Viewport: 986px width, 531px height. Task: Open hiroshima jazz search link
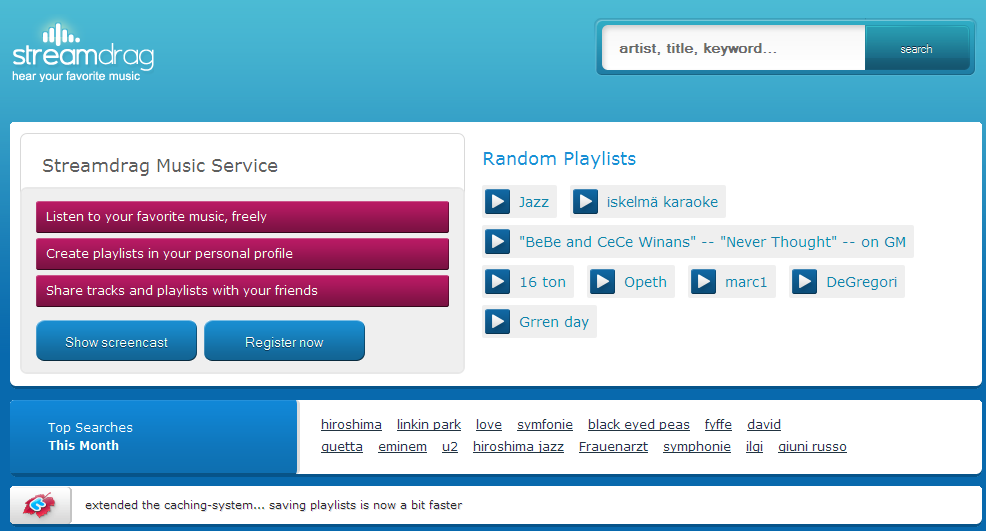pos(518,447)
